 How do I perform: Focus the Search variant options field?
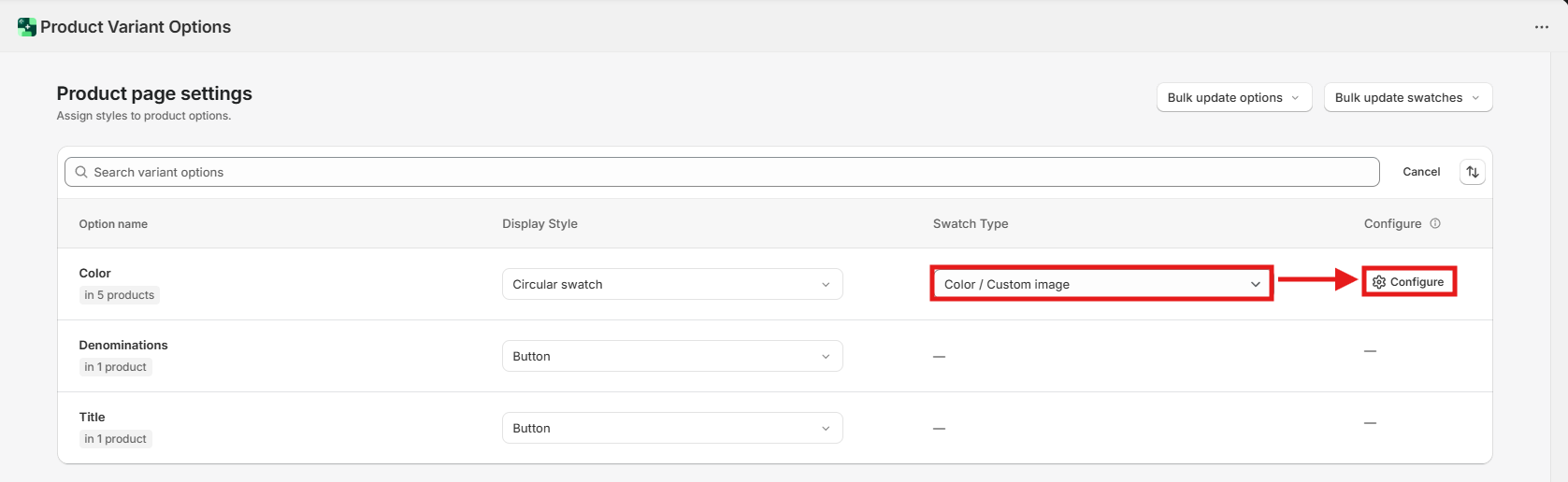point(729,172)
